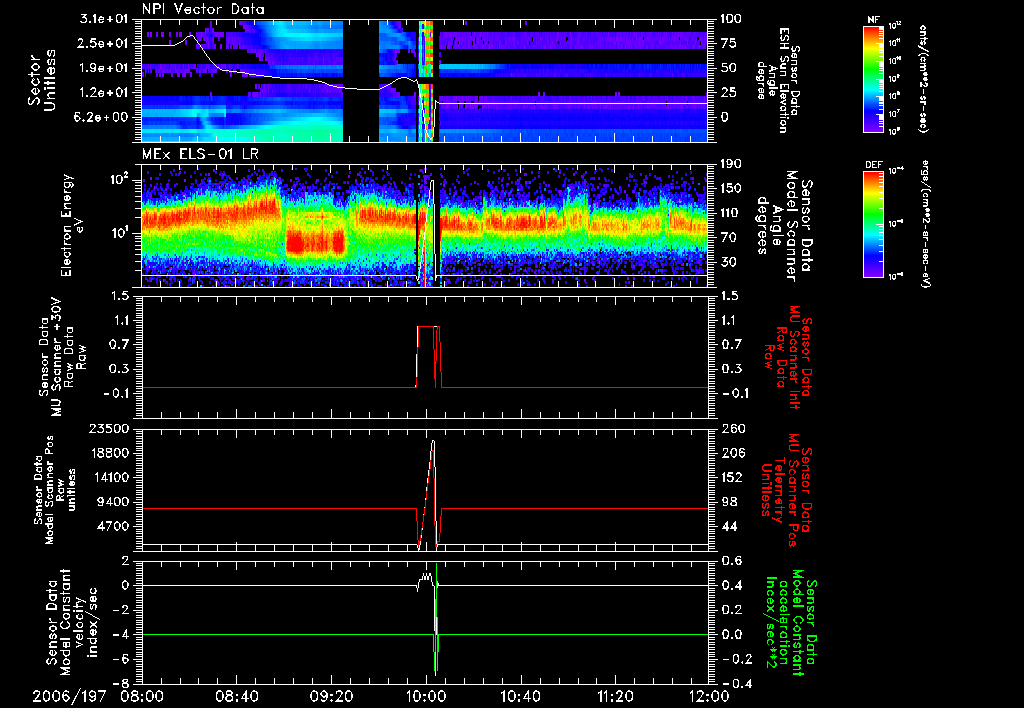Click the DEF color scale bar
This screenshot has width=1024, height=708.
[x=874, y=224]
